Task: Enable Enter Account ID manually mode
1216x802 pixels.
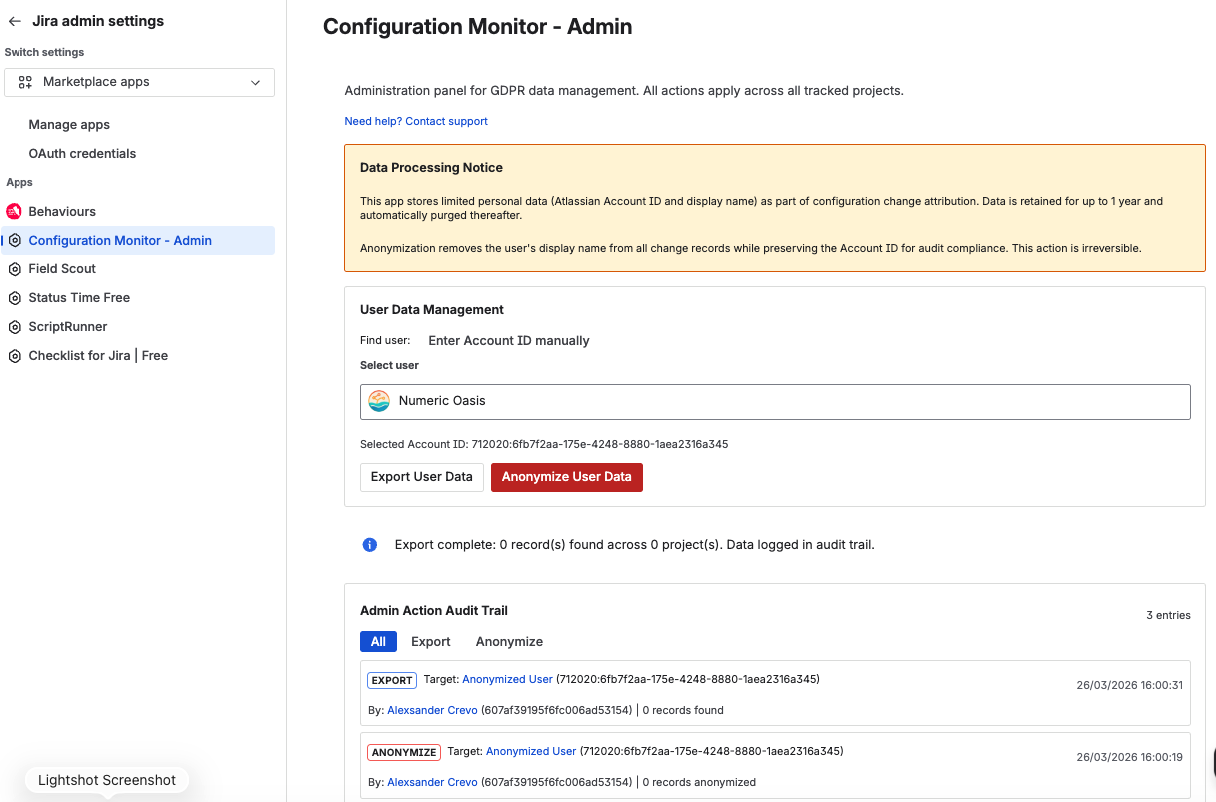Action: coord(508,340)
